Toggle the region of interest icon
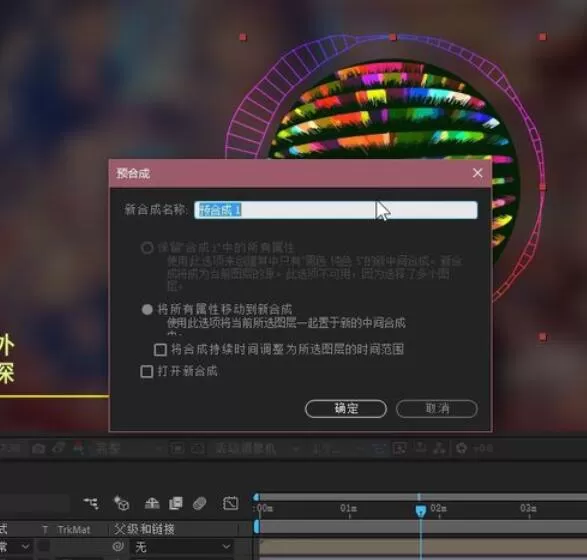The height and width of the screenshot is (560, 587). (177, 448)
